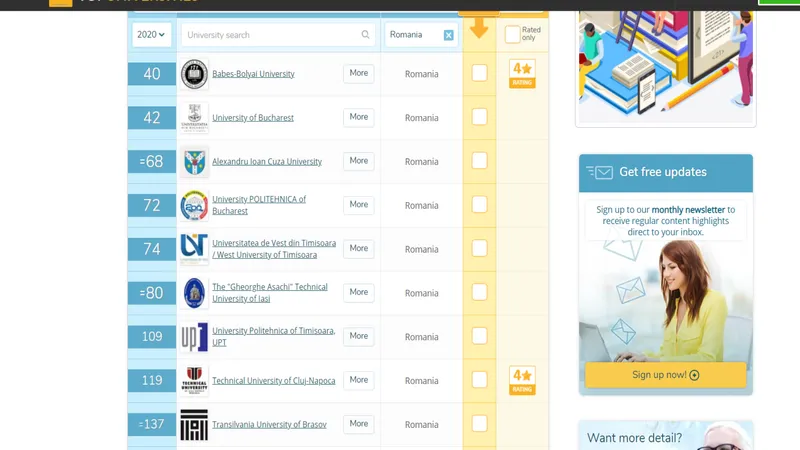
Task: Click the University search field
Action: tap(278, 35)
